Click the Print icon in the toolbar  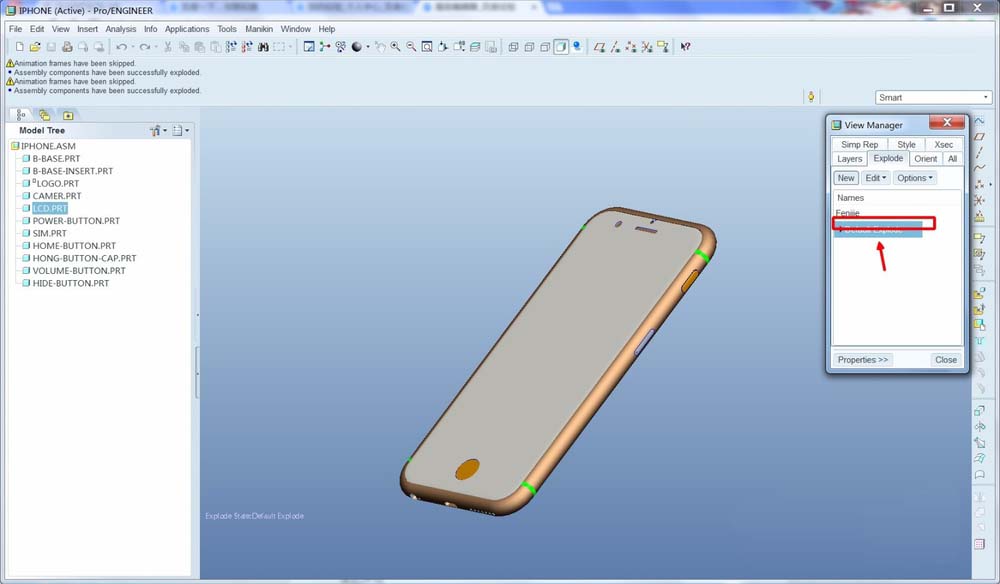point(67,47)
